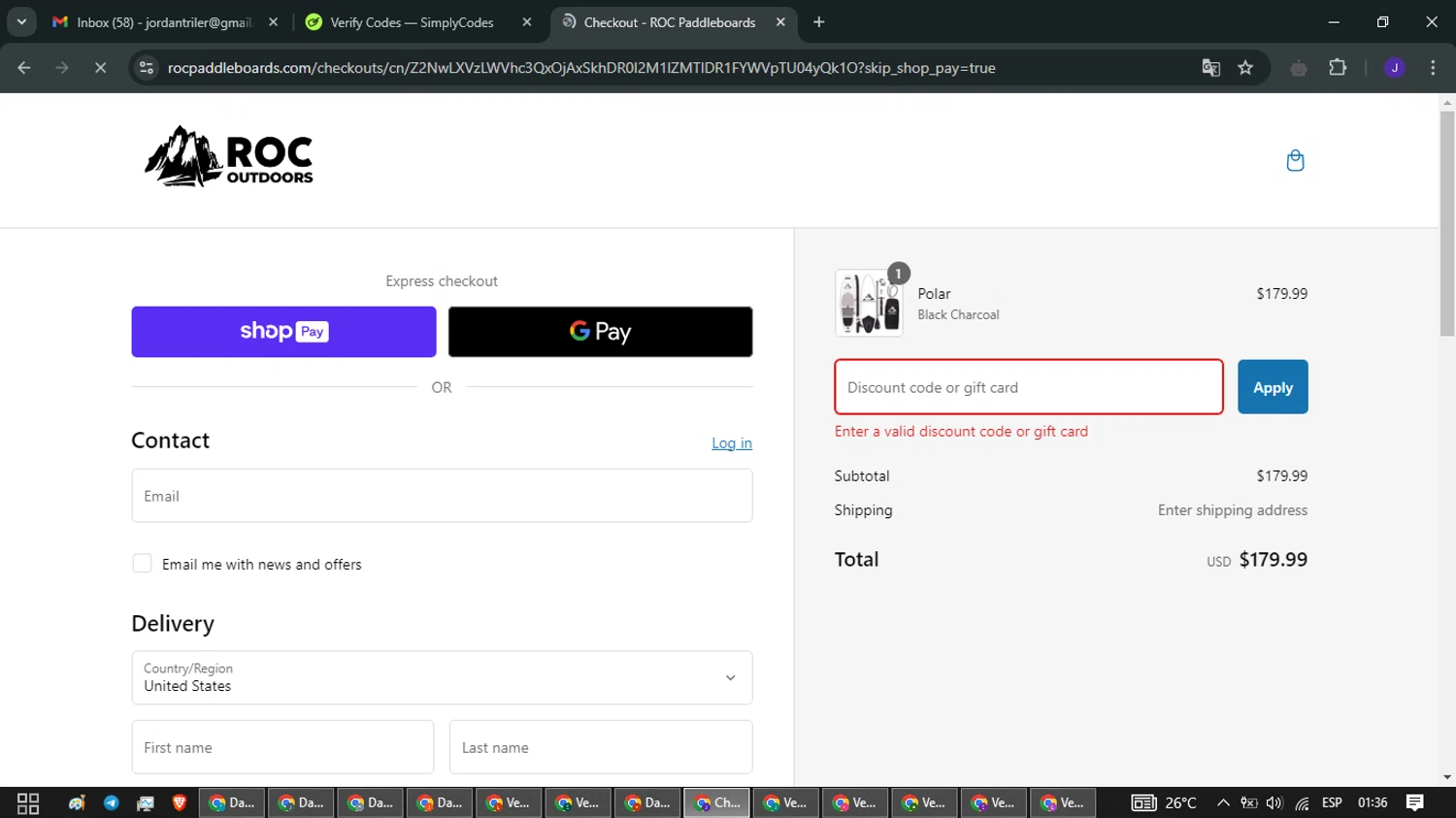
Task: Open the tab search dropdown arrow
Action: coord(21,22)
